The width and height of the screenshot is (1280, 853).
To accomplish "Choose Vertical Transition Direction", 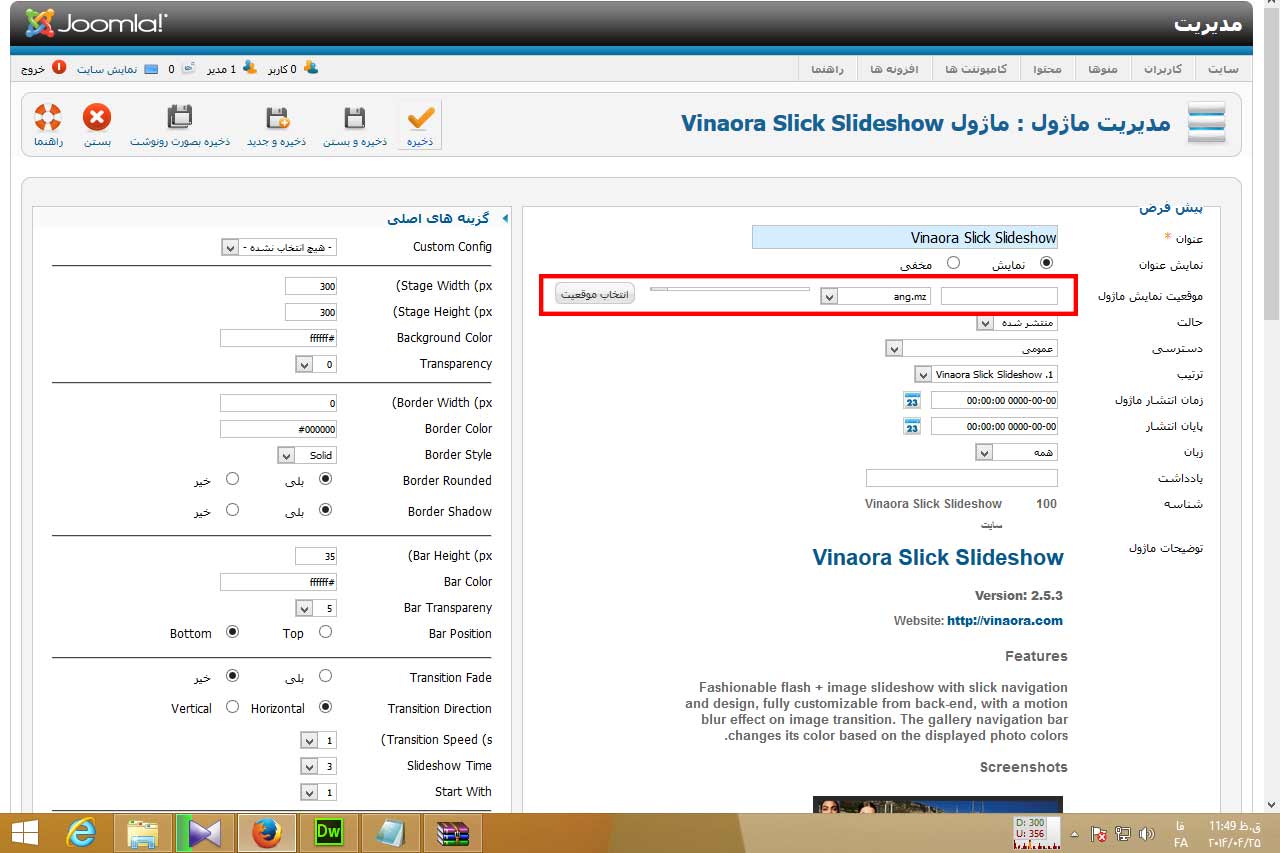I will (x=233, y=707).
